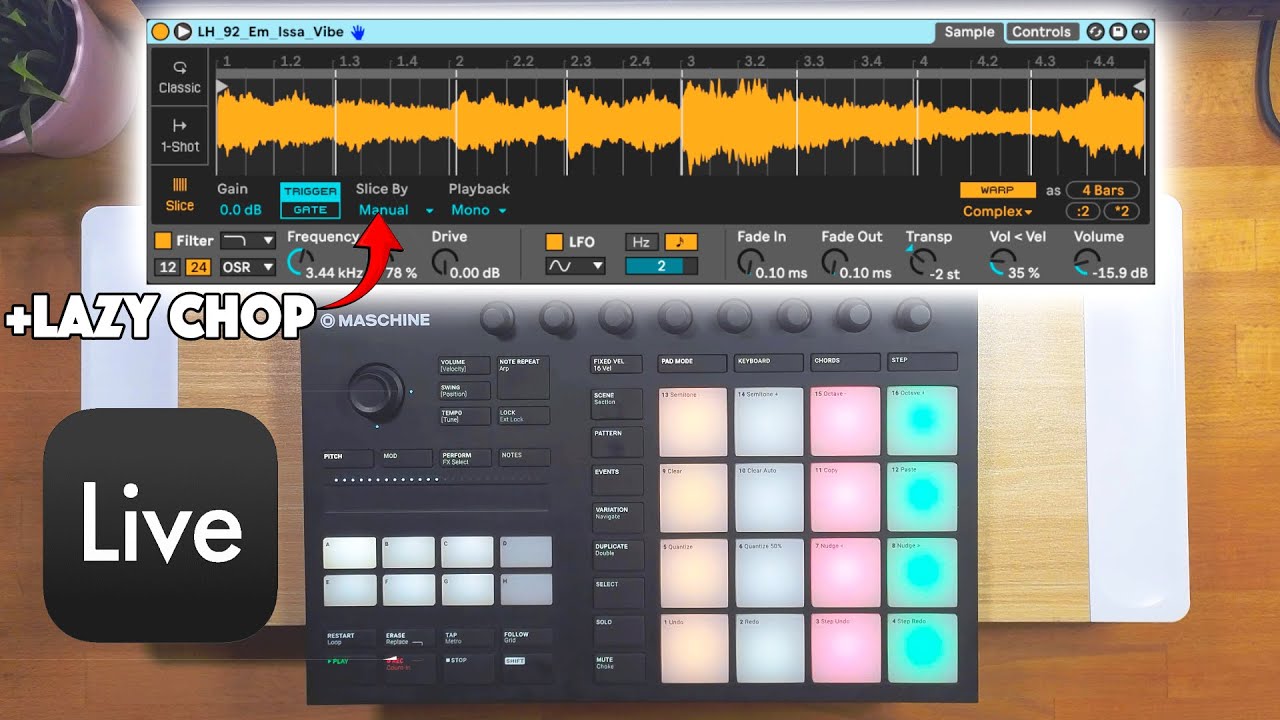Select PAD MODE on the Maschine

coord(692,363)
